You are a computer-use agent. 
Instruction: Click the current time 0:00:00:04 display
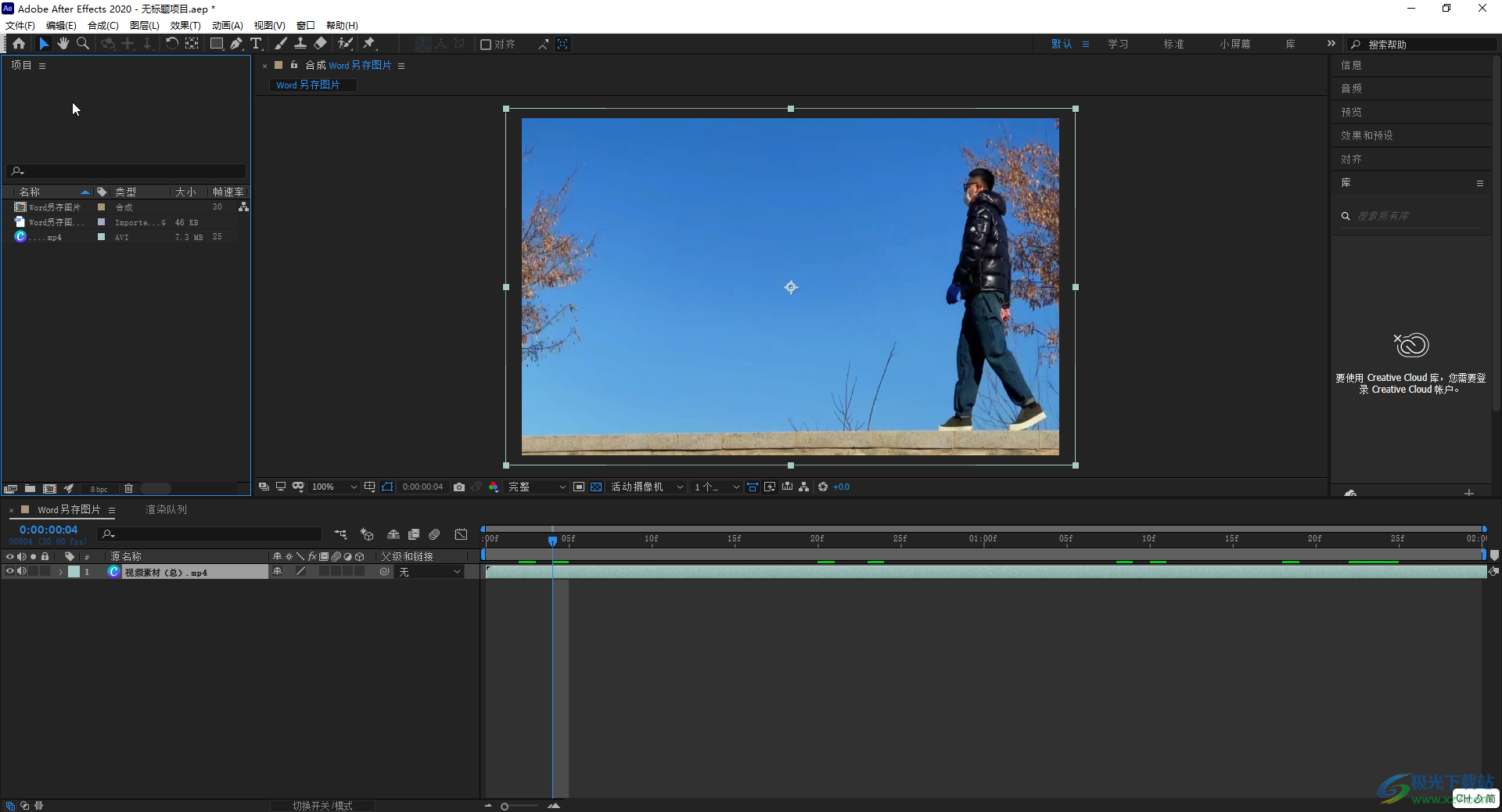coord(49,530)
